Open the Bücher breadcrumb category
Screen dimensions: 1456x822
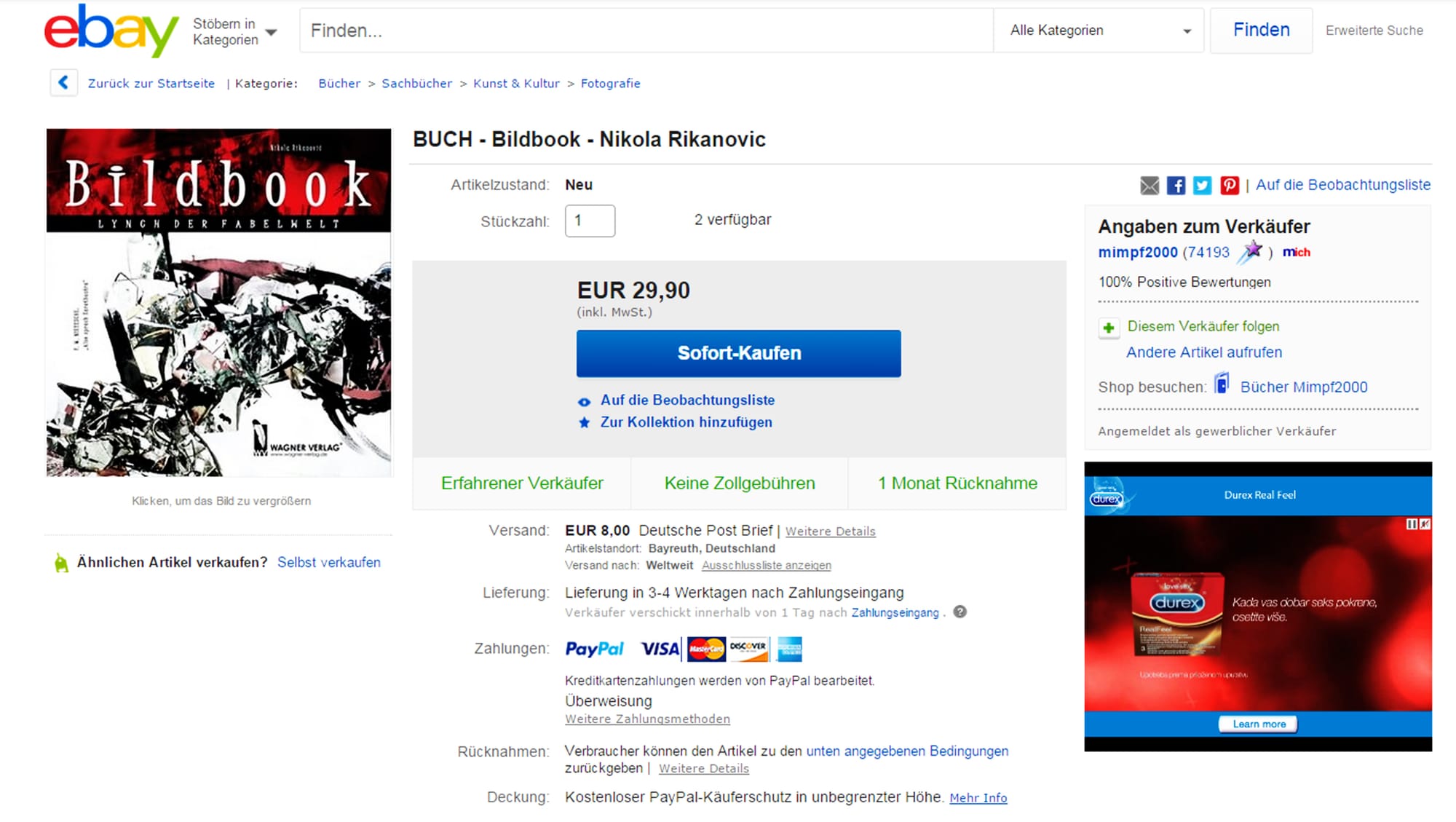tap(339, 84)
